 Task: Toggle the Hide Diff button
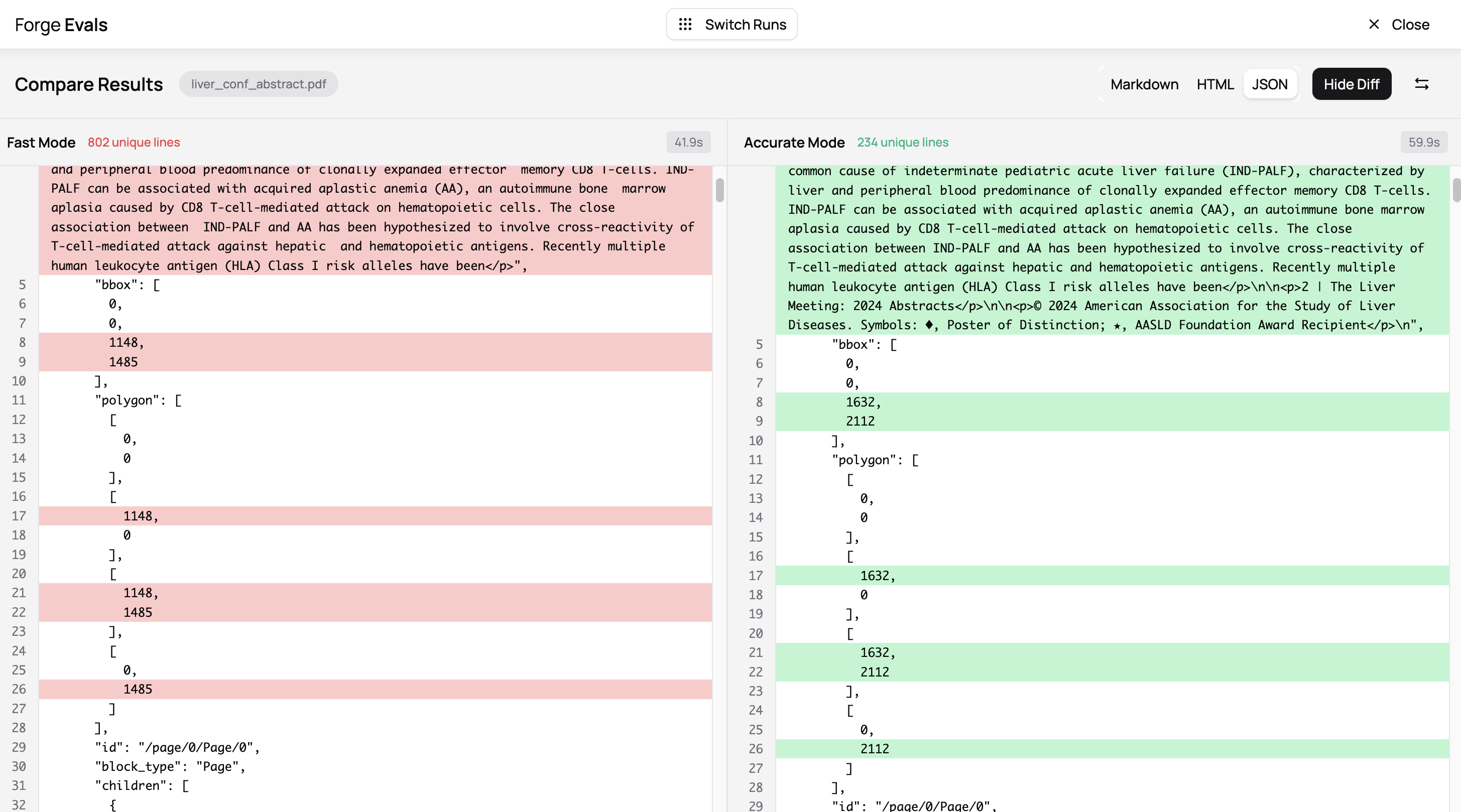[1351, 84]
